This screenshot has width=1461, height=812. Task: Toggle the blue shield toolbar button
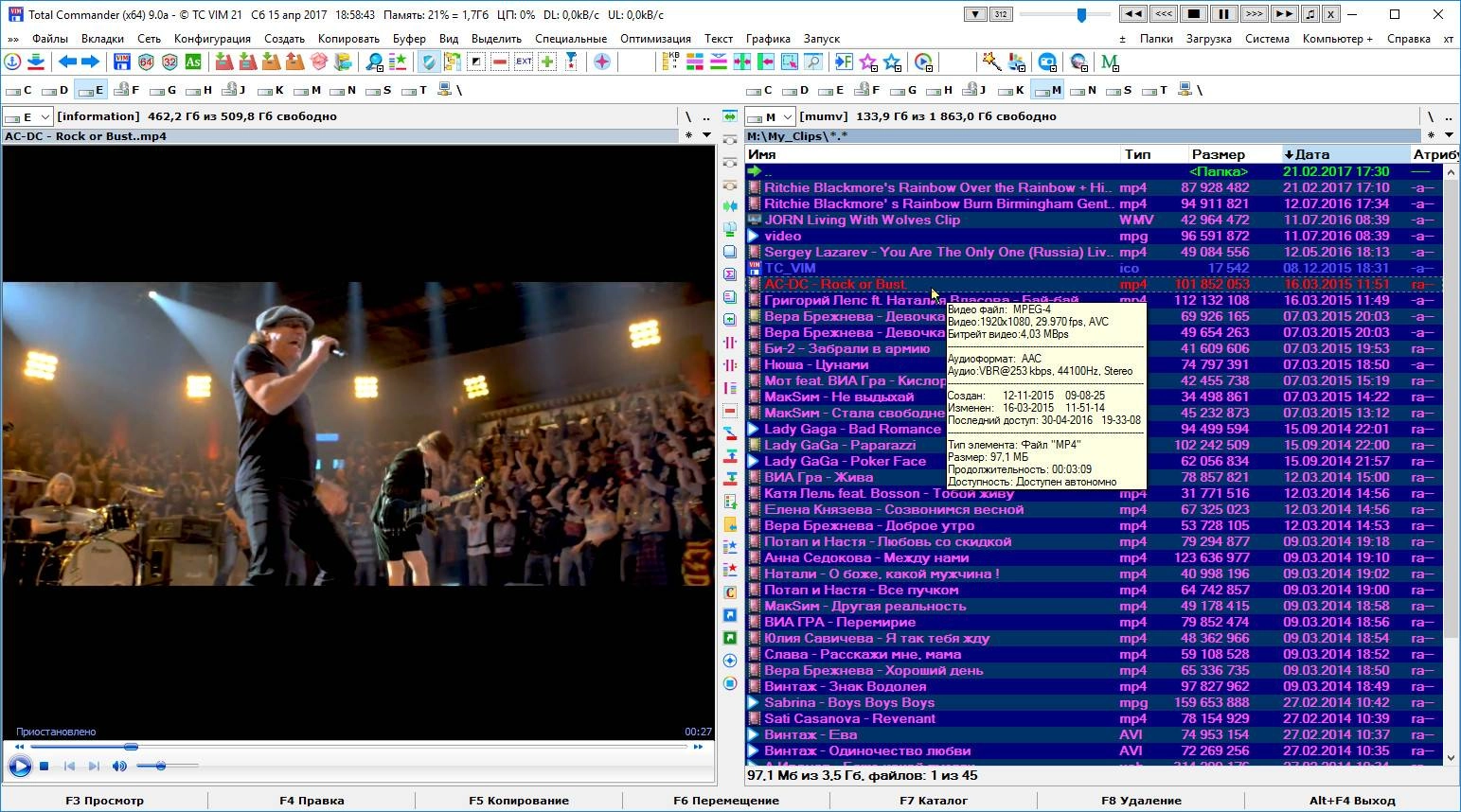tap(429, 62)
